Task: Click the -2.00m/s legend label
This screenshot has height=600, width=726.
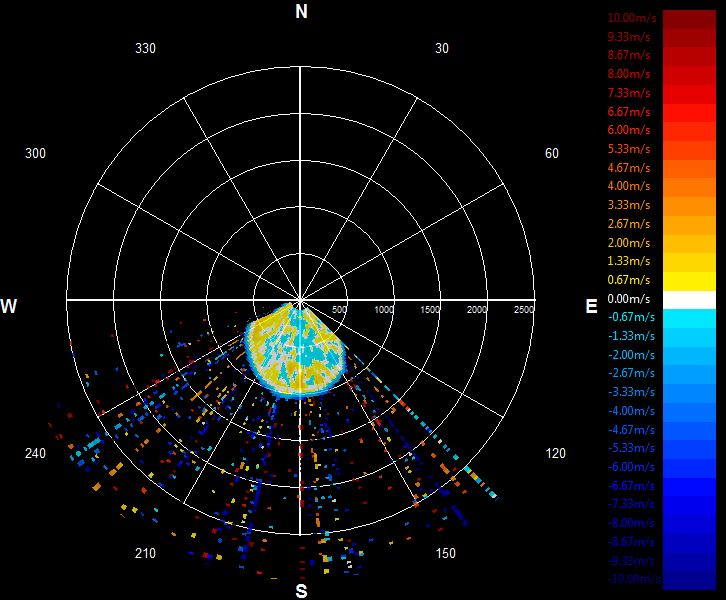Action: pyautogui.click(x=631, y=355)
